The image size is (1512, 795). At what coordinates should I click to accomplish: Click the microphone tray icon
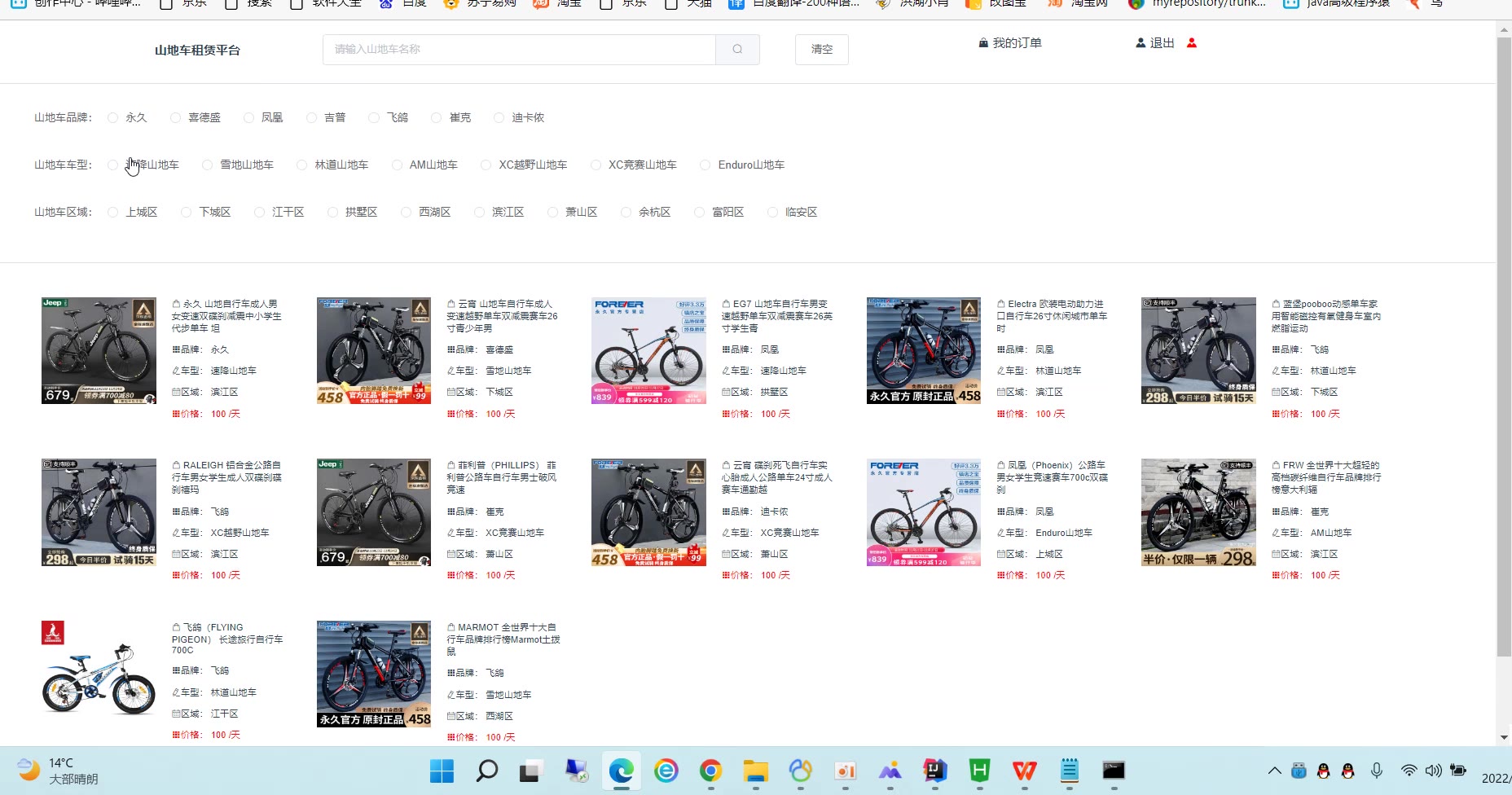[x=1377, y=771]
